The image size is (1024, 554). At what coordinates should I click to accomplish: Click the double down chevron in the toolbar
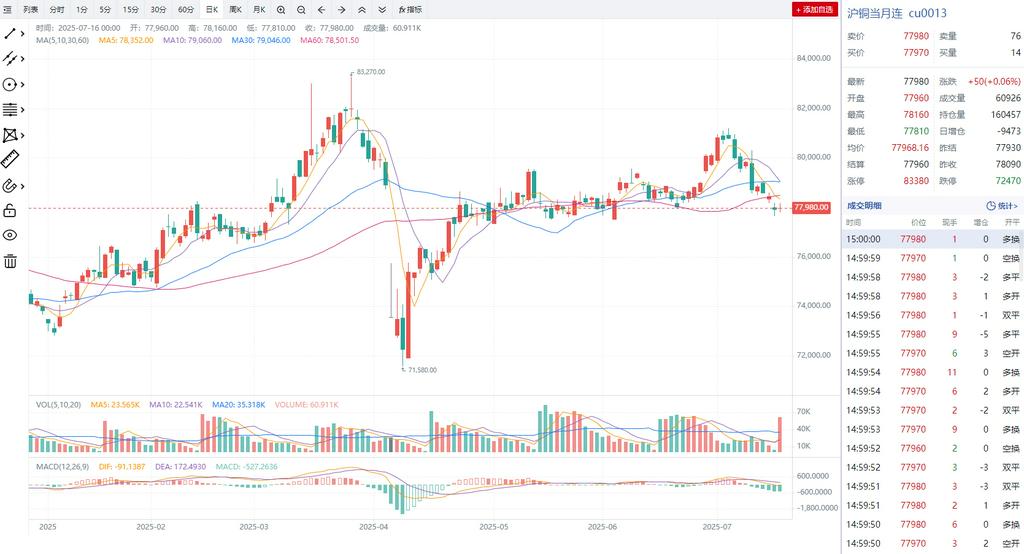coord(382,9)
